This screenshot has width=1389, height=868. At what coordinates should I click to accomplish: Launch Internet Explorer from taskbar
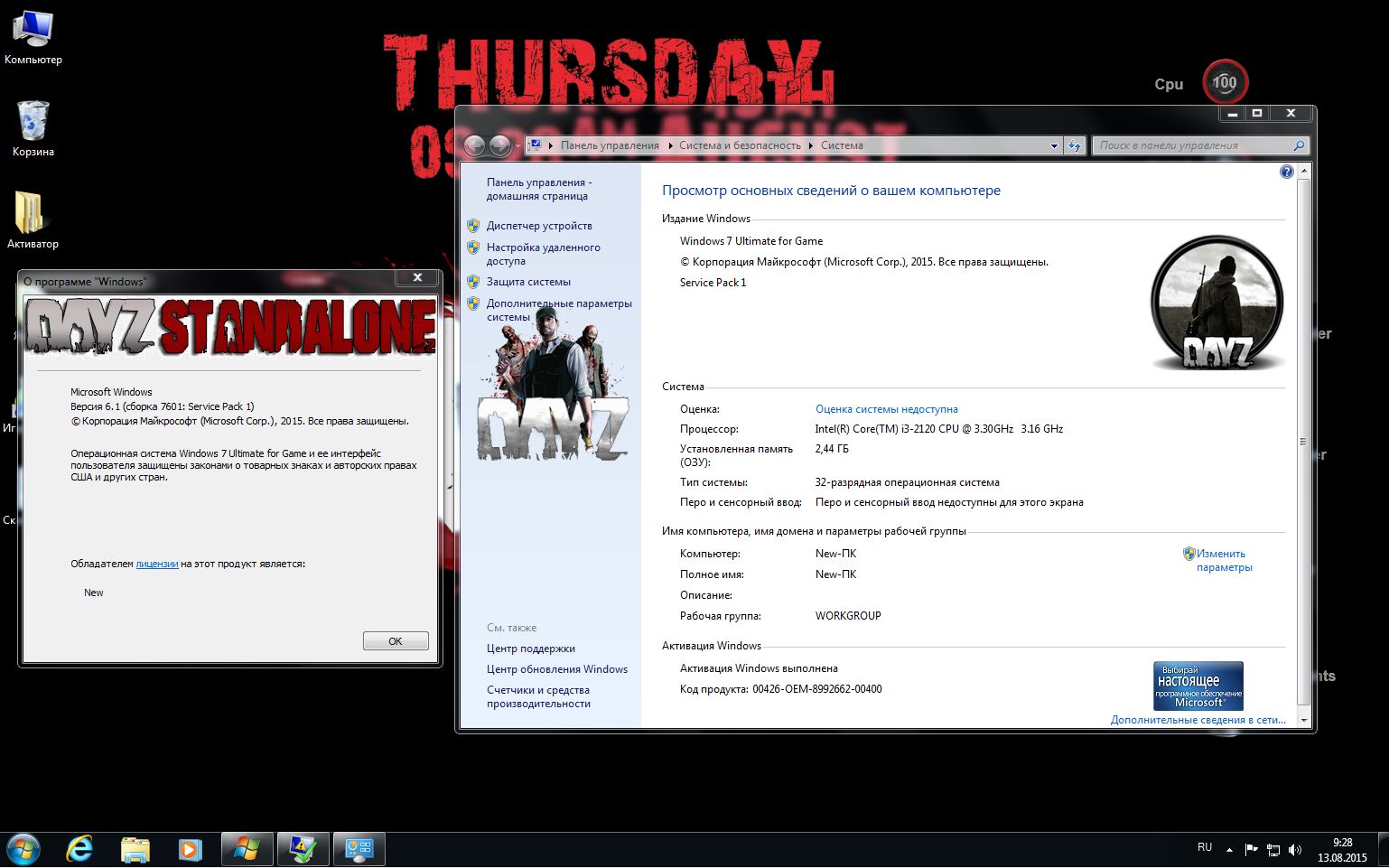point(79,850)
